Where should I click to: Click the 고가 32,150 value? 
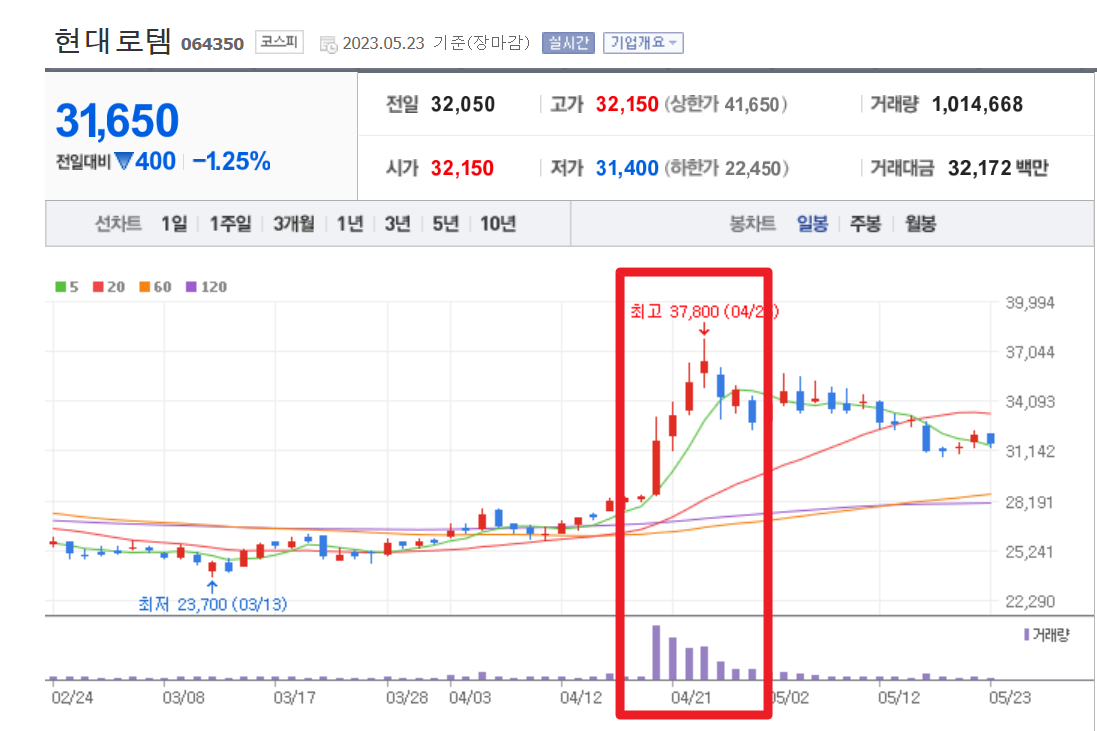(627, 105)
